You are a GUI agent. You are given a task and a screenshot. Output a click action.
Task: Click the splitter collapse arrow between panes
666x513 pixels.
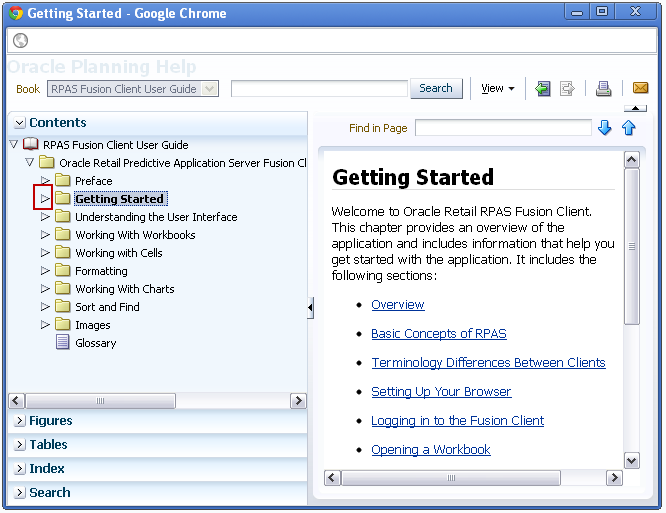coord(310,307)
